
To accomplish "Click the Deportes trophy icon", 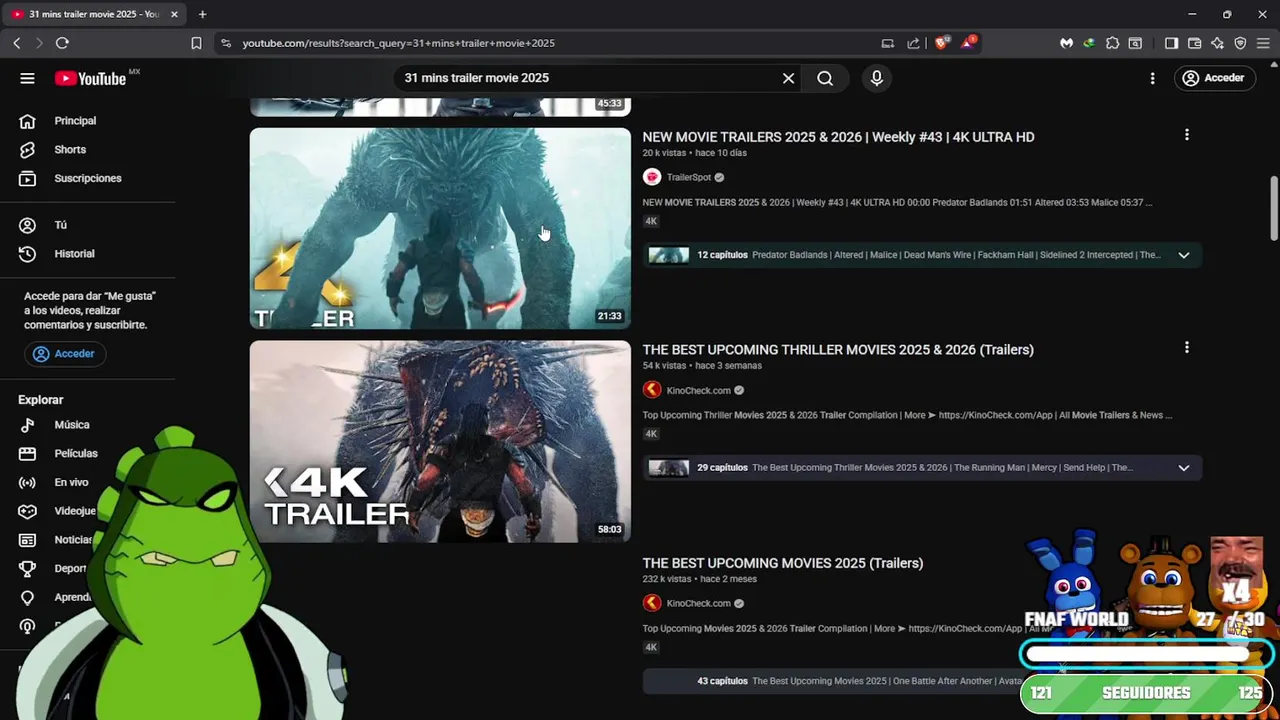I will 28,568.
